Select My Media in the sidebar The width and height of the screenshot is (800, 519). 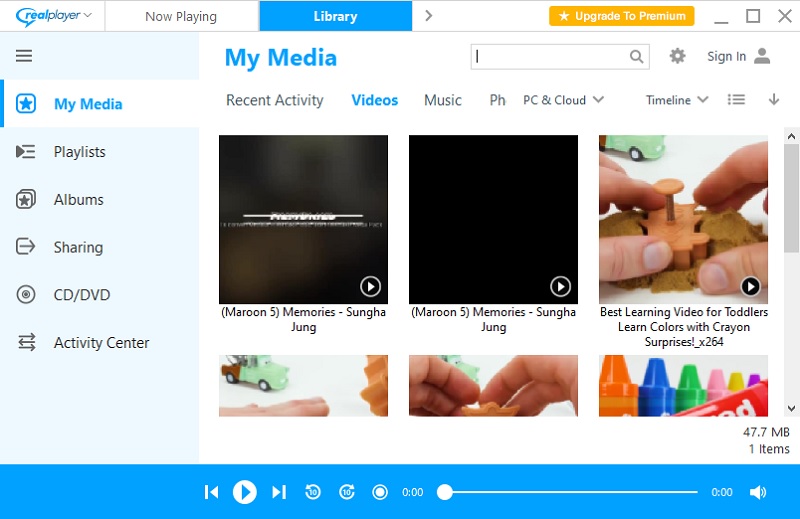click(100, 104)
